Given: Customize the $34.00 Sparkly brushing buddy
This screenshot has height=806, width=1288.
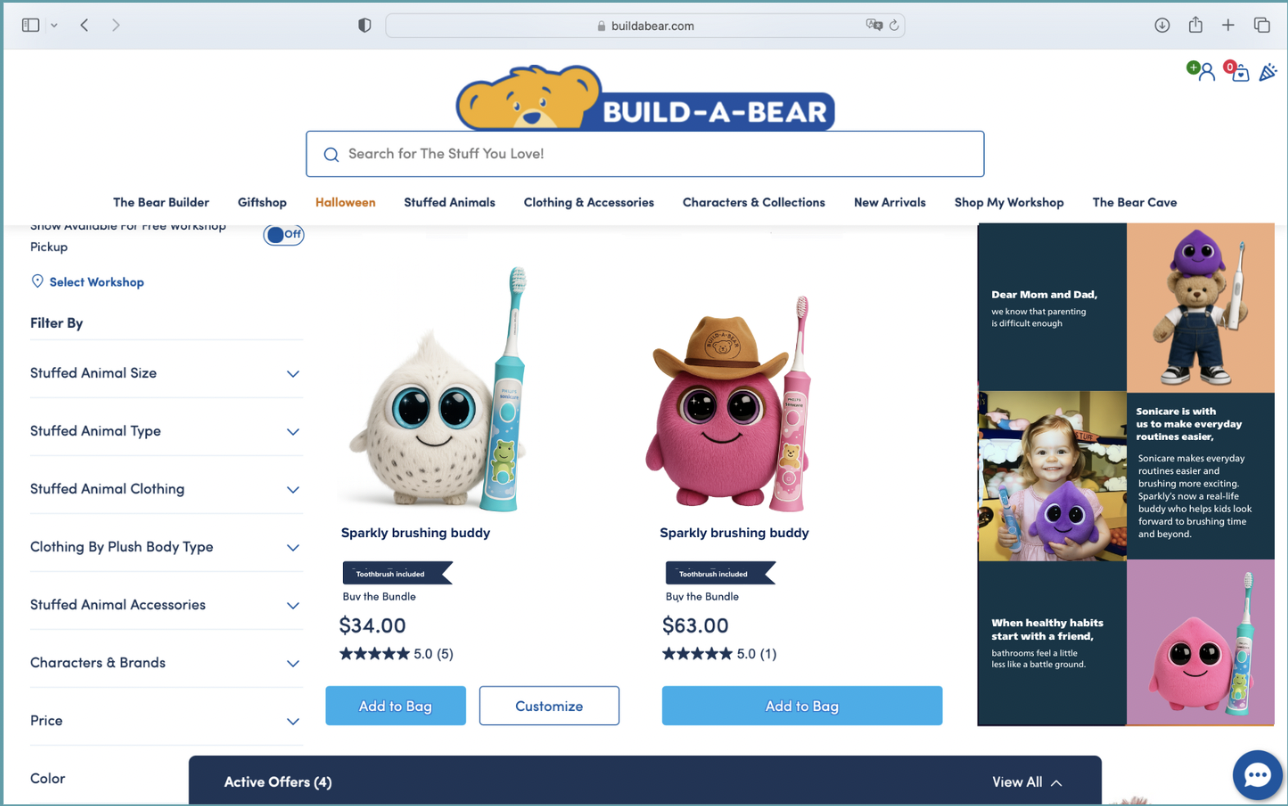Looking at the screenshot, I should tap(549, 706).
